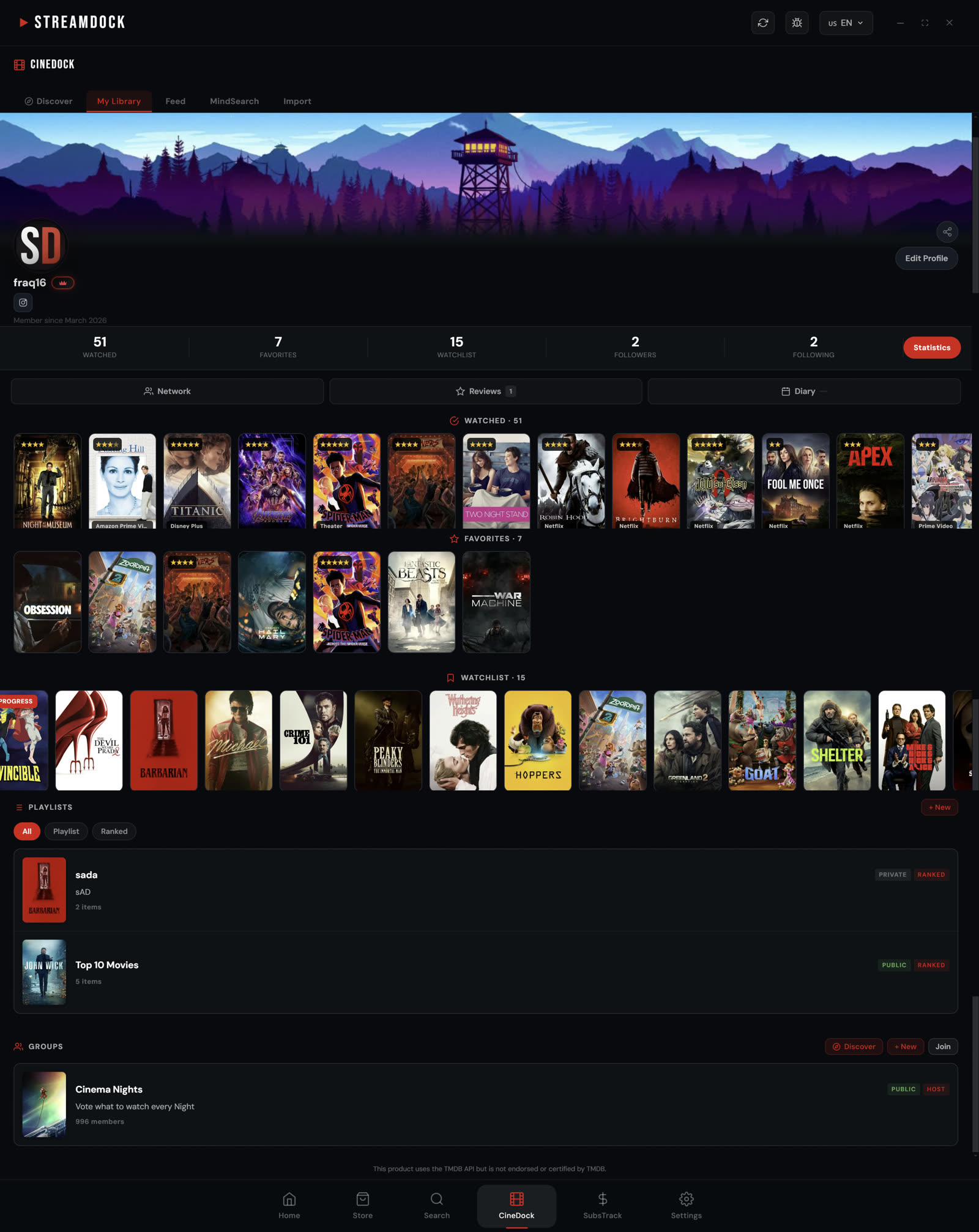Open the Cinema Nights group
This screenshot has width=979, height=1232.
[x=486, y=1105]
